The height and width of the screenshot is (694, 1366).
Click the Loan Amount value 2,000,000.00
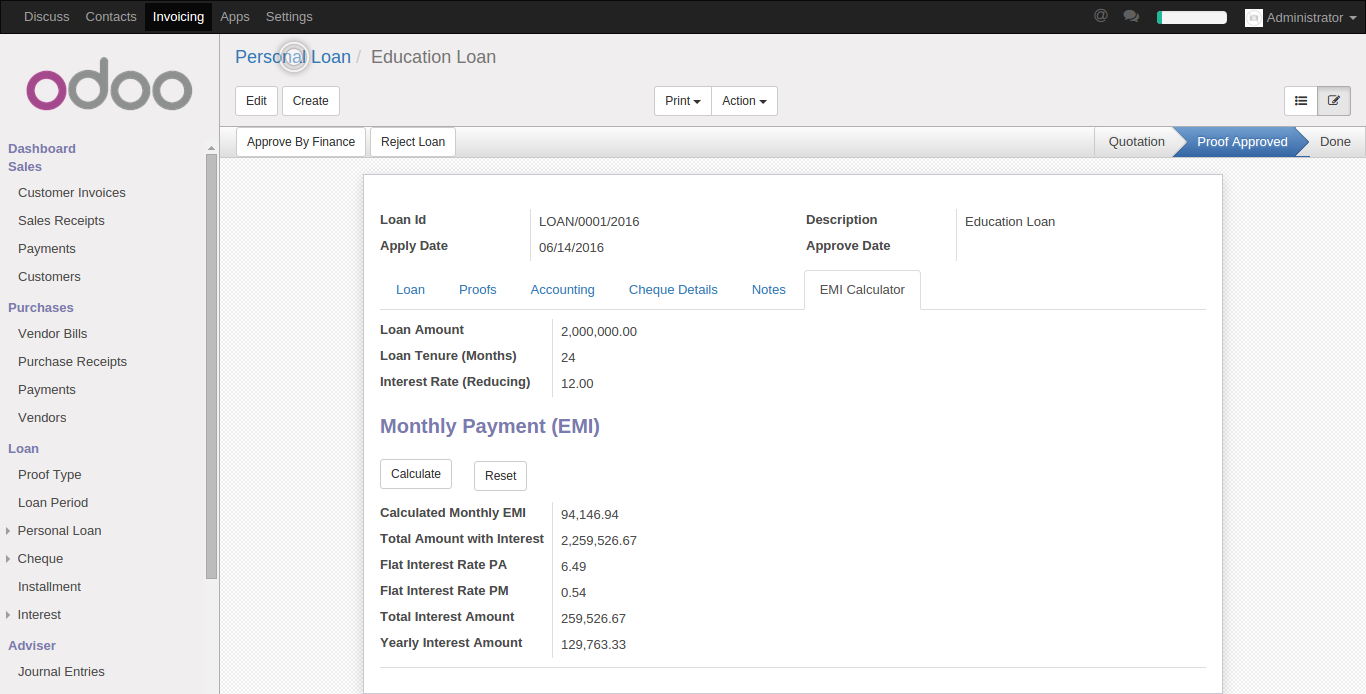pos(599,332)
